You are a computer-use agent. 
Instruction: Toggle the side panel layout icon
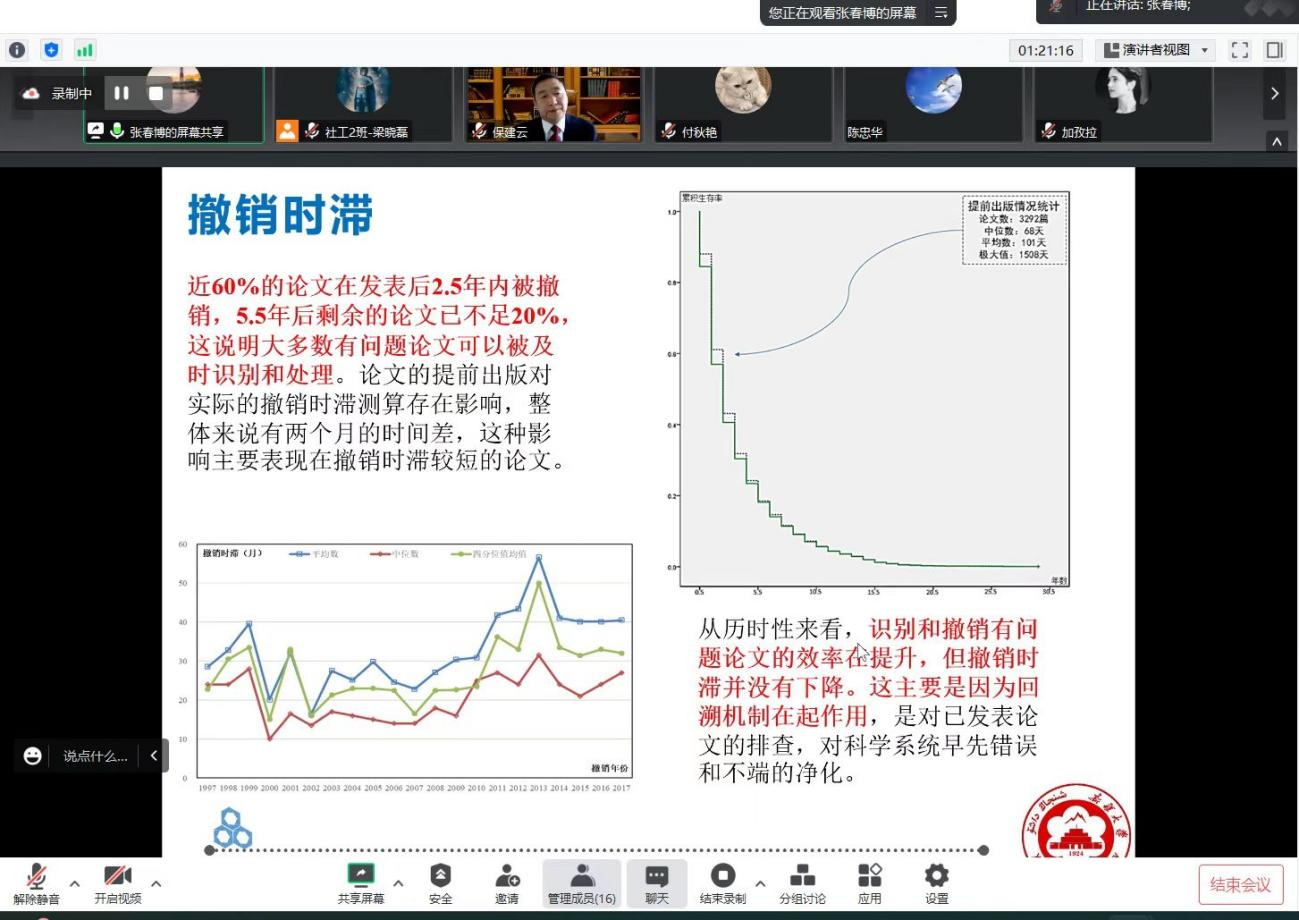coord(1274,50)
